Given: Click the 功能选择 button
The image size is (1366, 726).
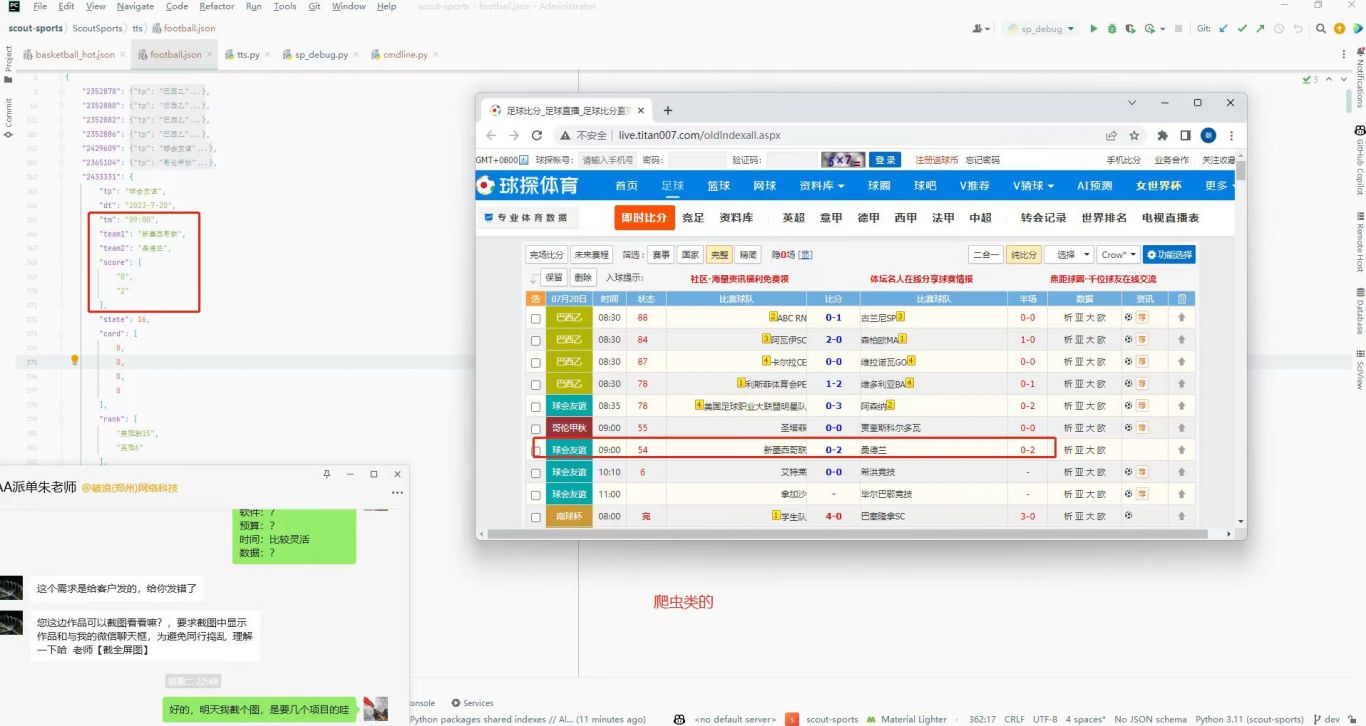Looking at the screenshot, I should point(1169,255).
